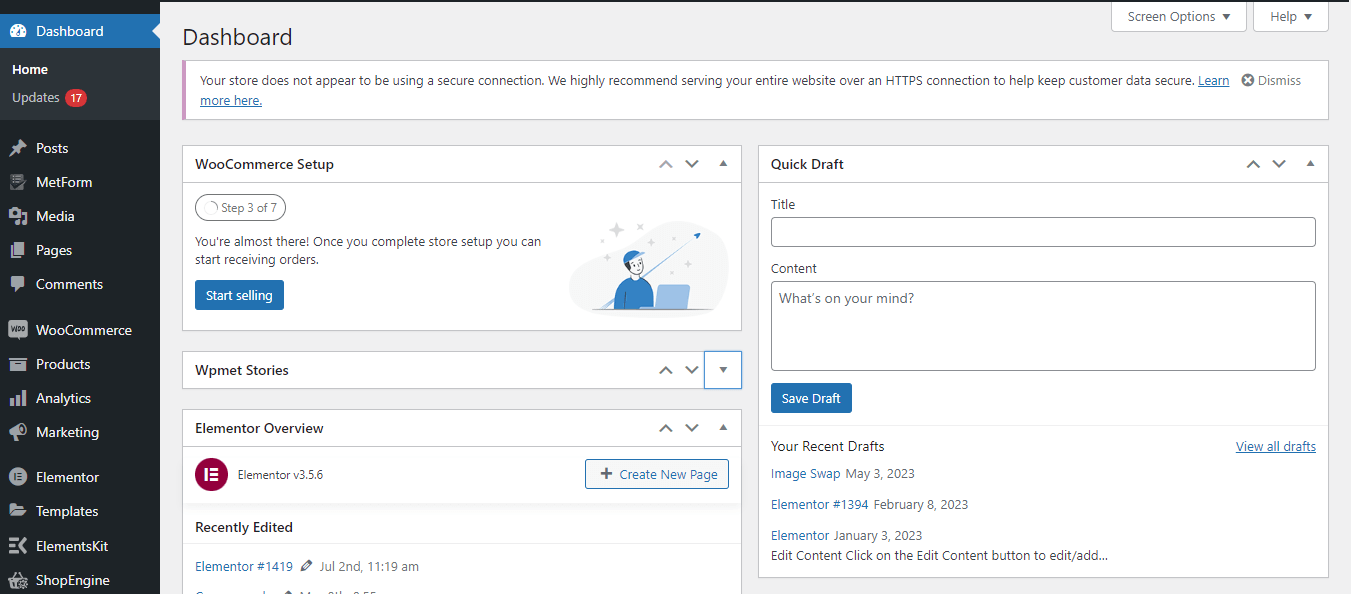Move WooCommerce Setup widget up

[666, 164]
